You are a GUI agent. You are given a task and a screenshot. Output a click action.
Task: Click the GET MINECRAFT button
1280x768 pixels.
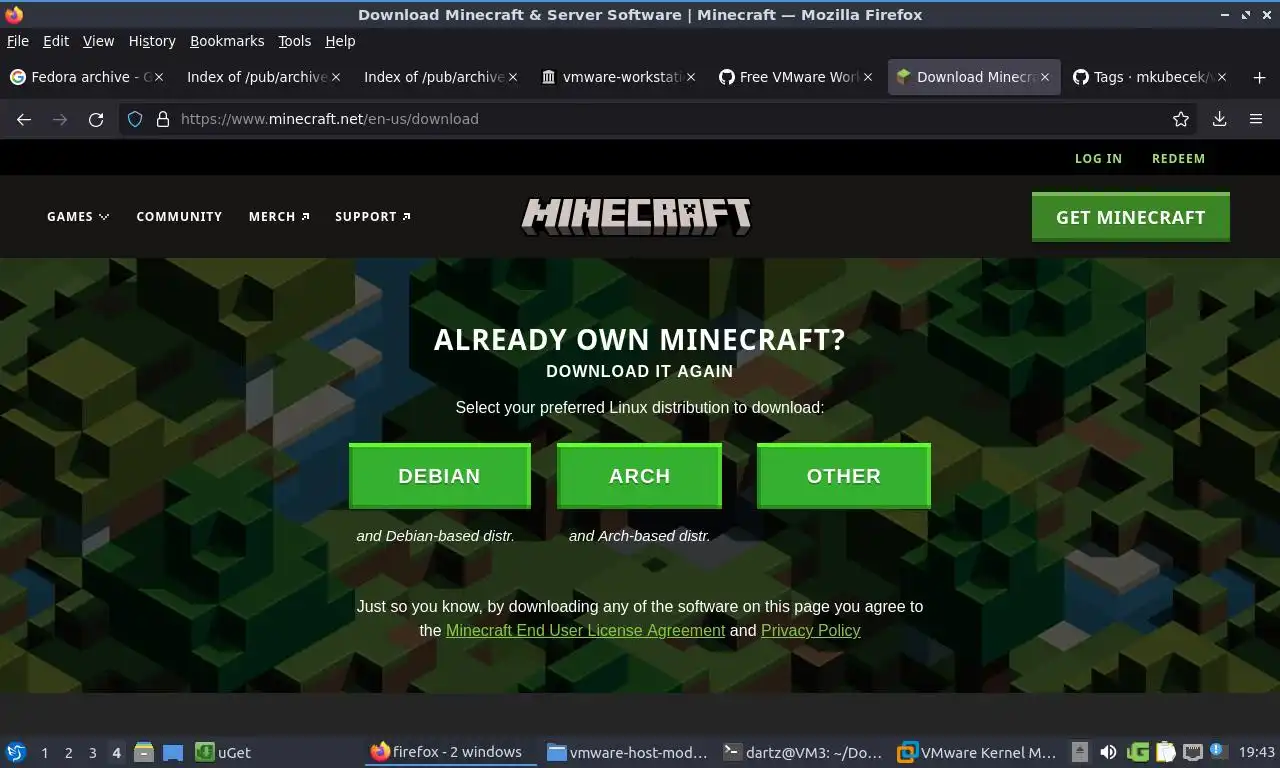coord(1130,217)
